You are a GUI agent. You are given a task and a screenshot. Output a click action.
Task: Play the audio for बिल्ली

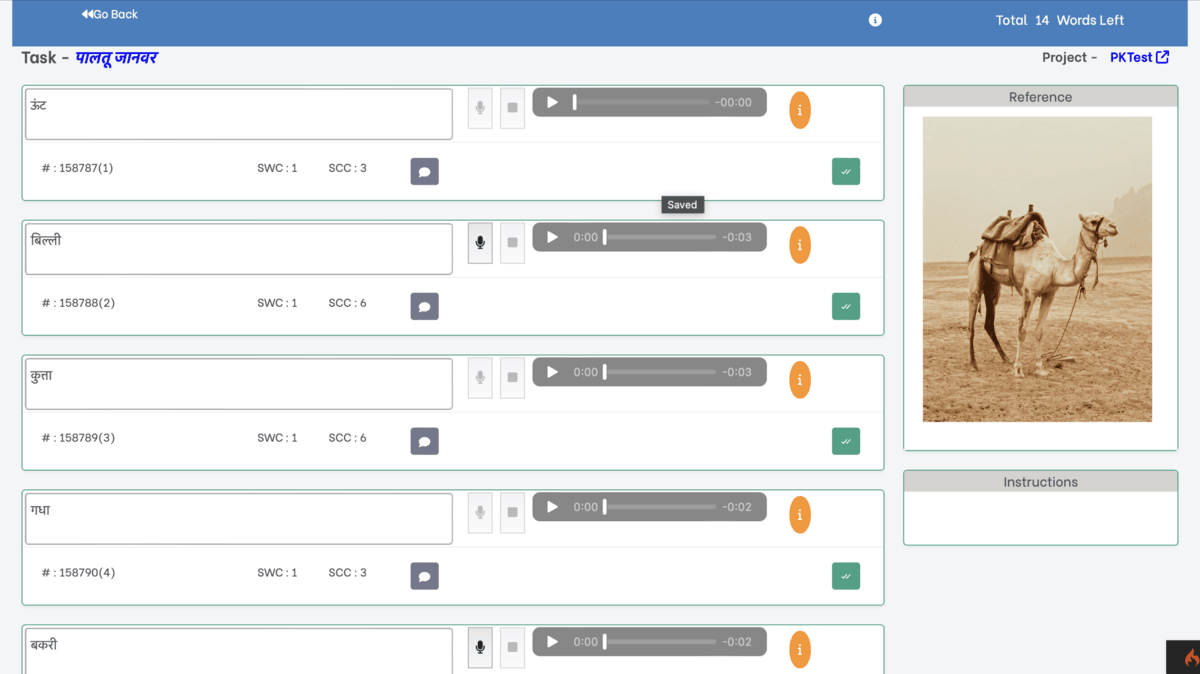pyautogui.click(x=552, y=237)
